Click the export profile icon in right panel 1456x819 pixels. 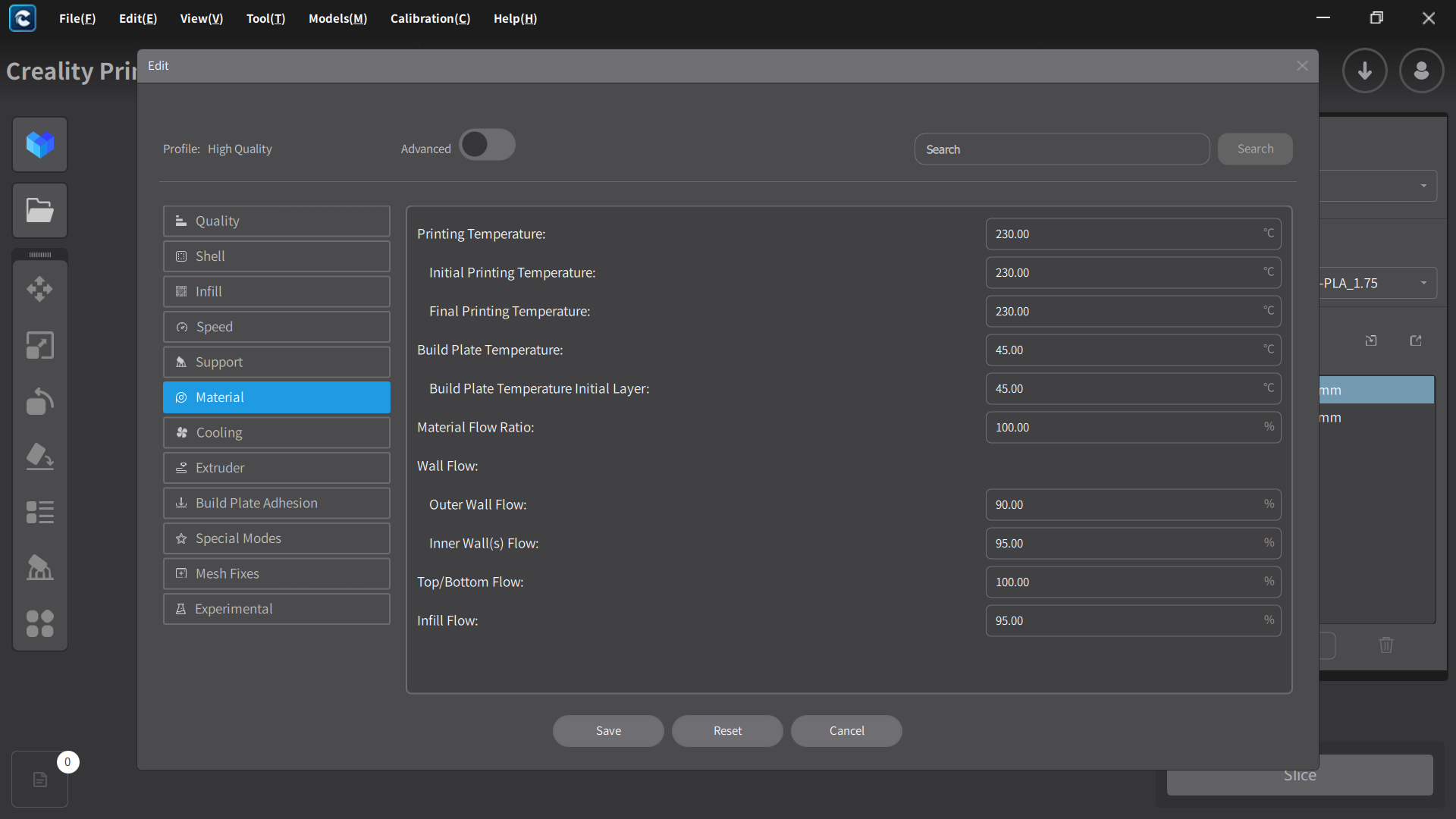pyautogui.click(x=1416, y=340)
